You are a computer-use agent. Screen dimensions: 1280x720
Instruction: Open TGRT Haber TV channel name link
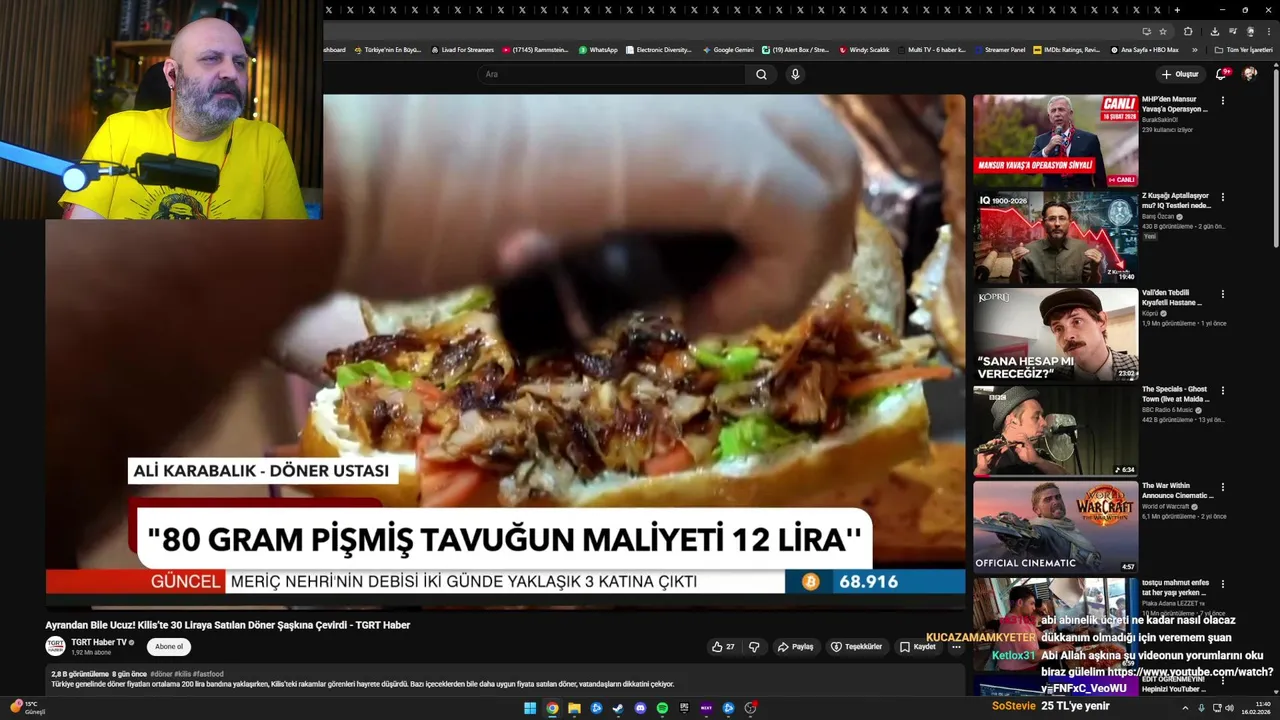(99, 642)
